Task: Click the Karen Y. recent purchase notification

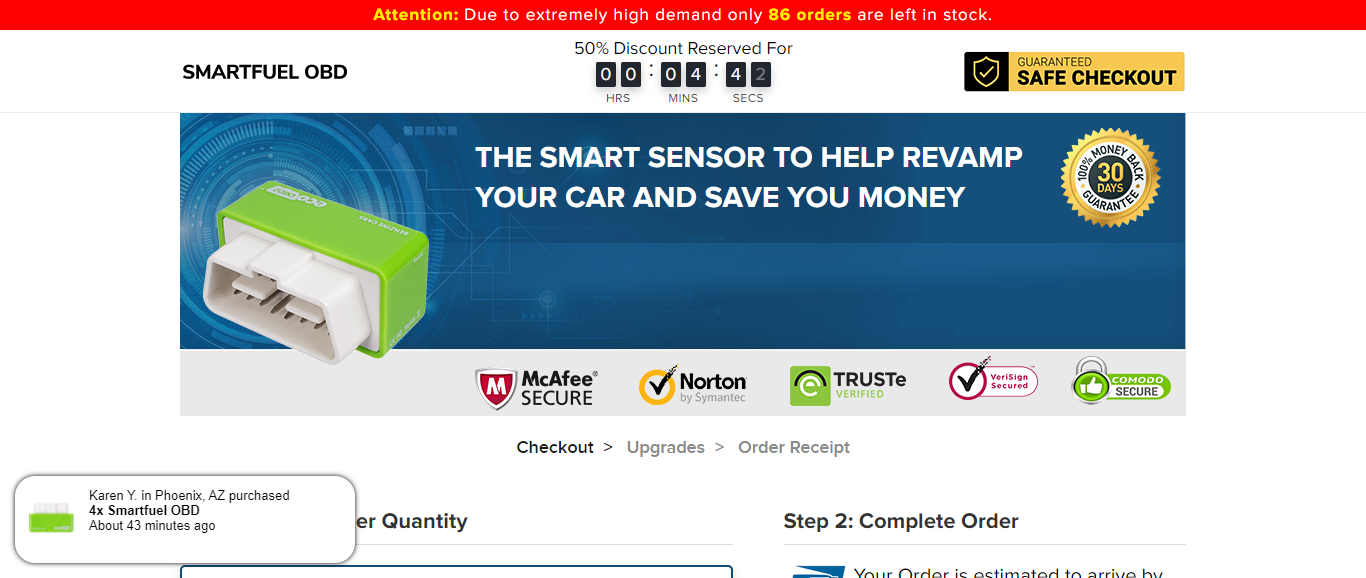Action: click(x=185, y=519)
